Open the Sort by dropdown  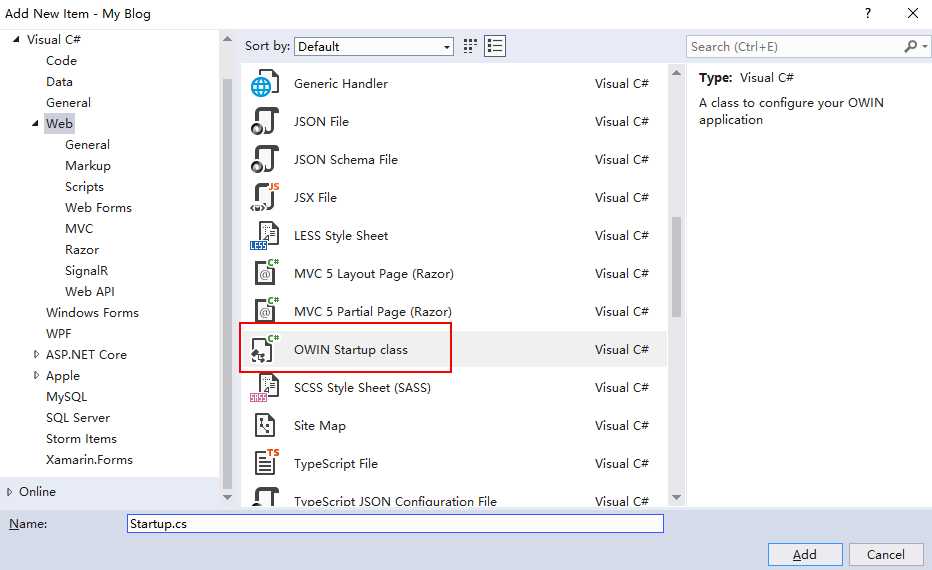pos(374,46)
